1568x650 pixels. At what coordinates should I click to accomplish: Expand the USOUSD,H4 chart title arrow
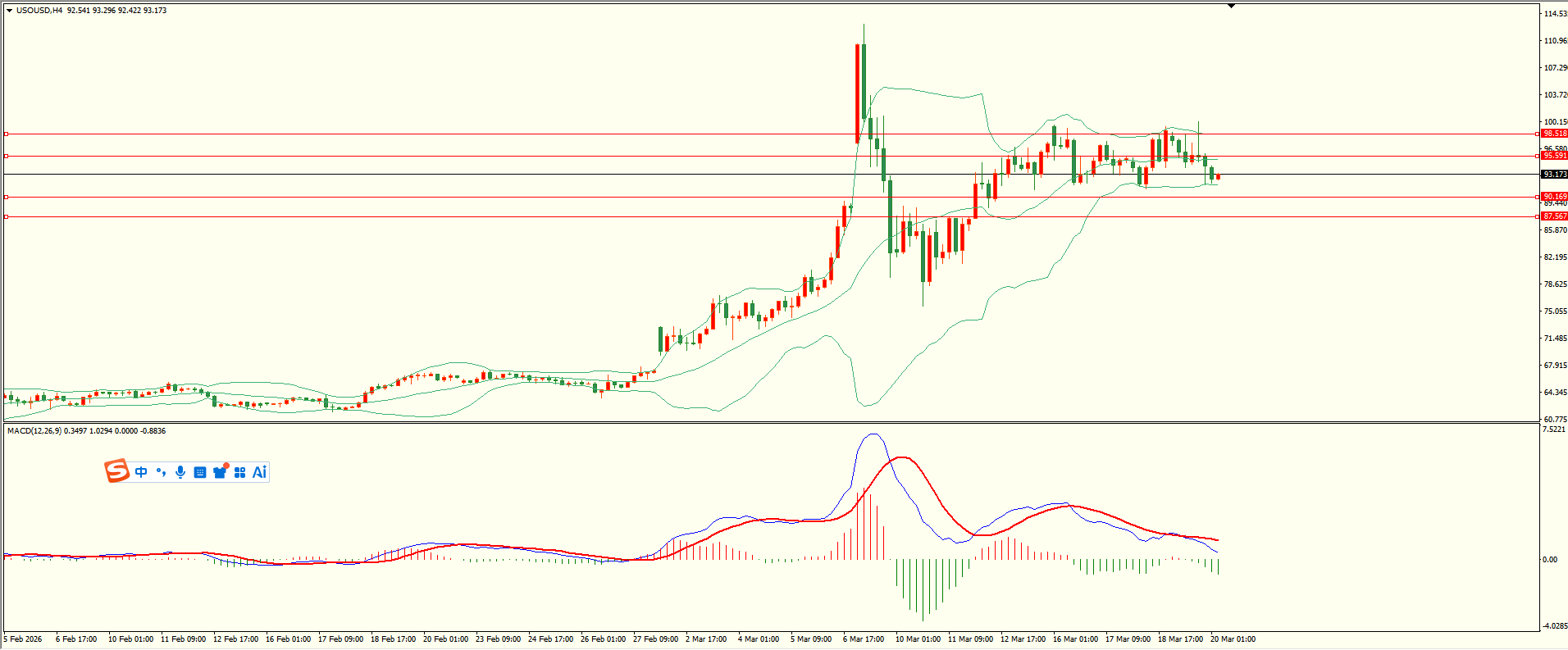pos(9,11)
